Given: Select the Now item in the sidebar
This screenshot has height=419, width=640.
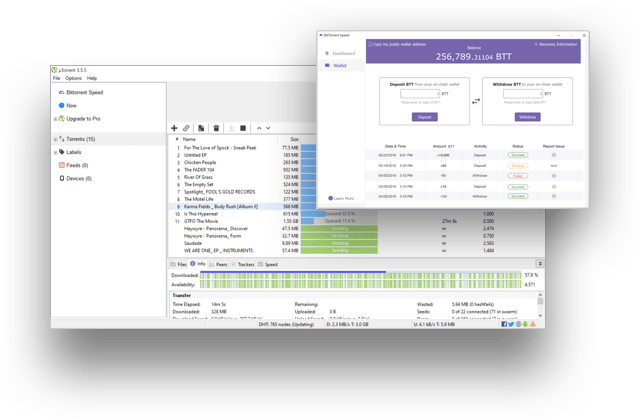Looking at the screenshot, I should pos(67,106).
